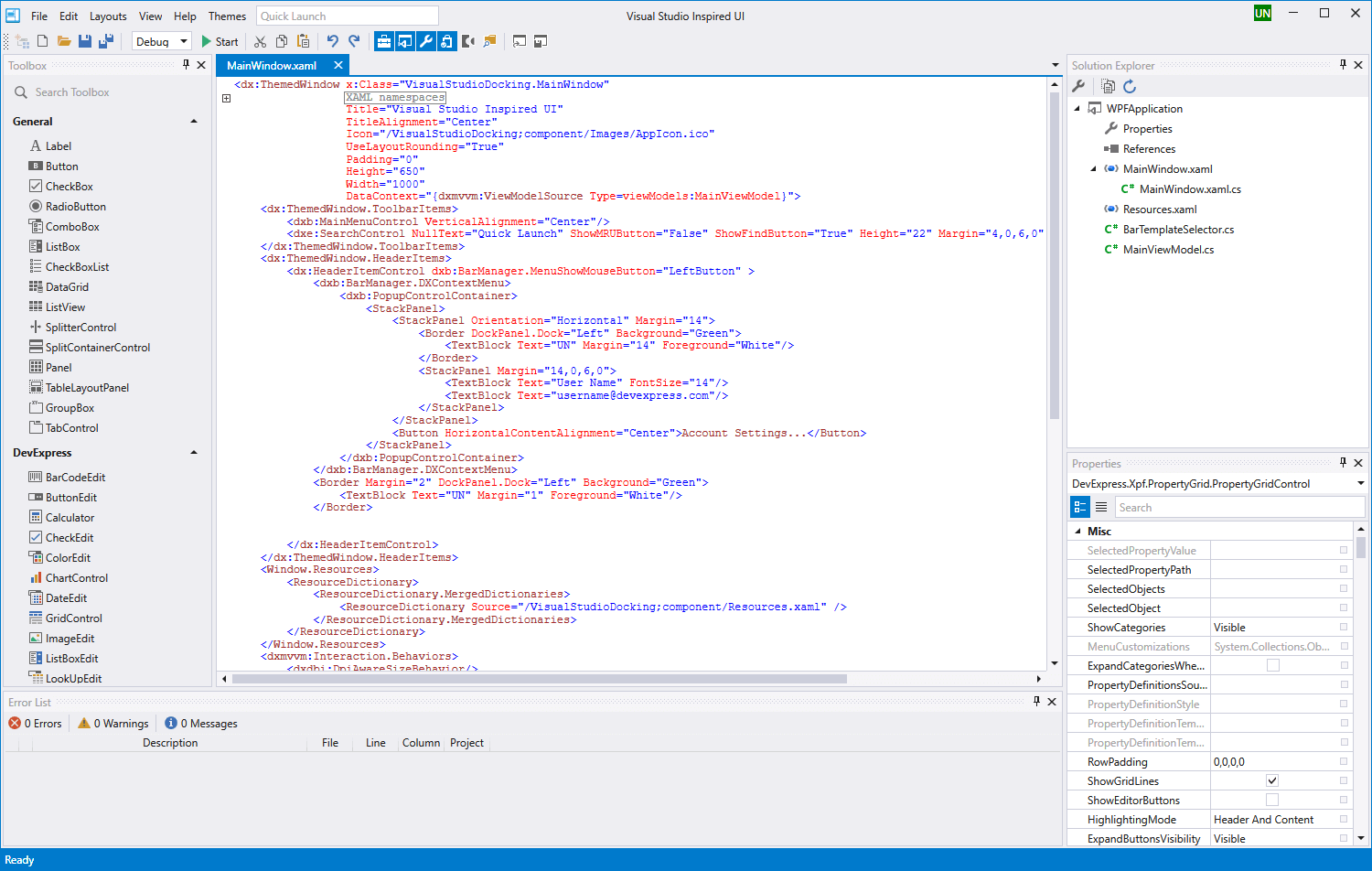Switch Properties grid to alphabetical list view
Screen dimensions: 1372x871
click(x=1101, y=507)
